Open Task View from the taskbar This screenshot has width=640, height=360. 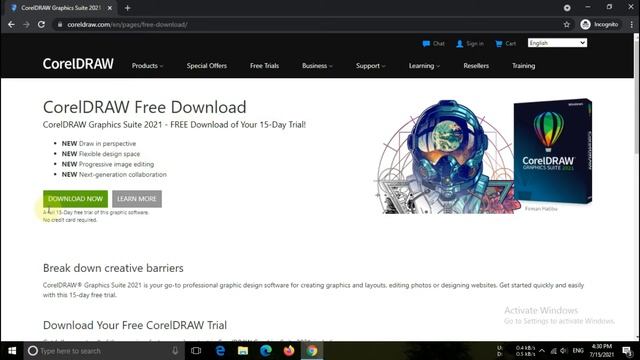coord(196,351)
